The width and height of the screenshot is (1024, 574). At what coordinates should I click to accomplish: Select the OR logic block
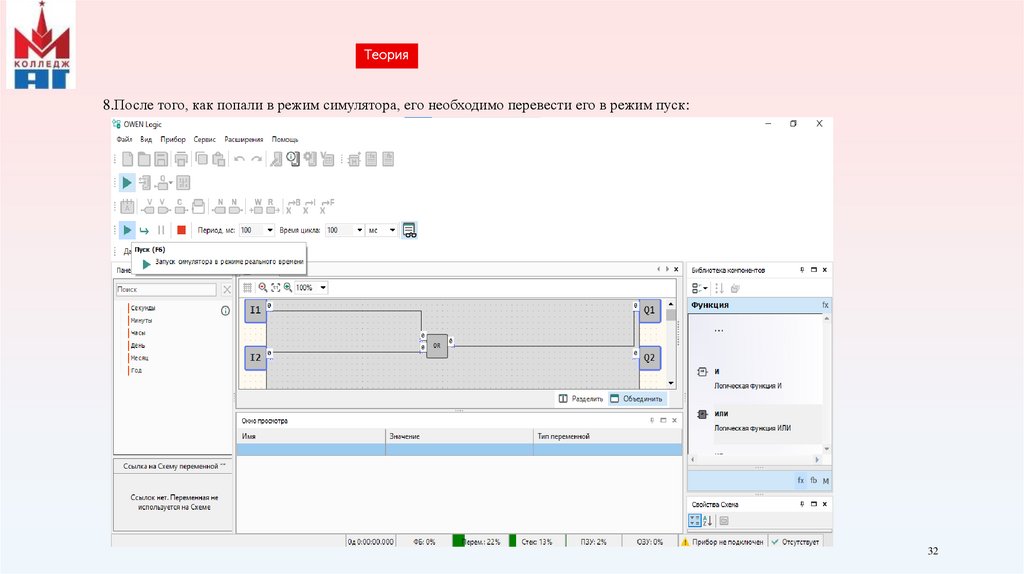click(x=437, y=346)
